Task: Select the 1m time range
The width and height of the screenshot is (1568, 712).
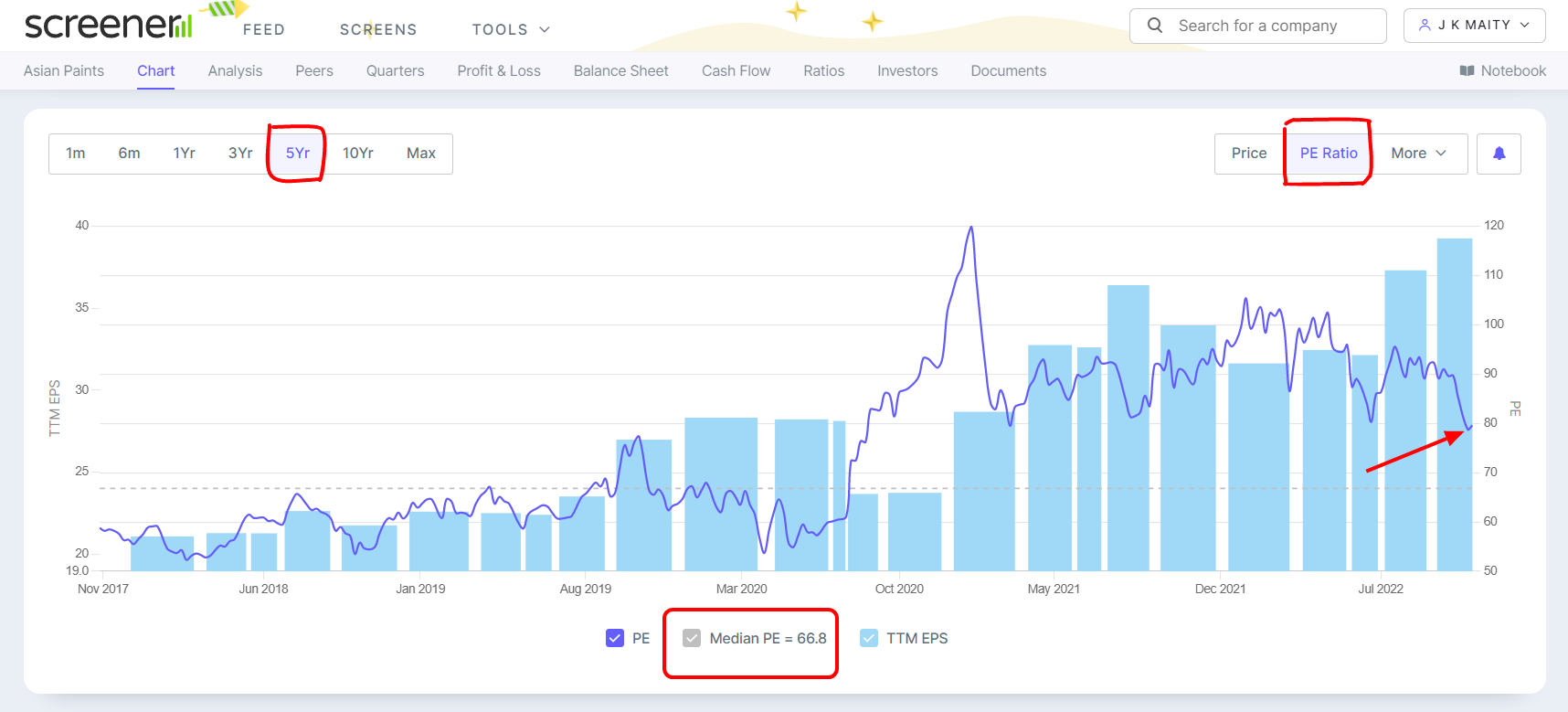Action: 76,154
